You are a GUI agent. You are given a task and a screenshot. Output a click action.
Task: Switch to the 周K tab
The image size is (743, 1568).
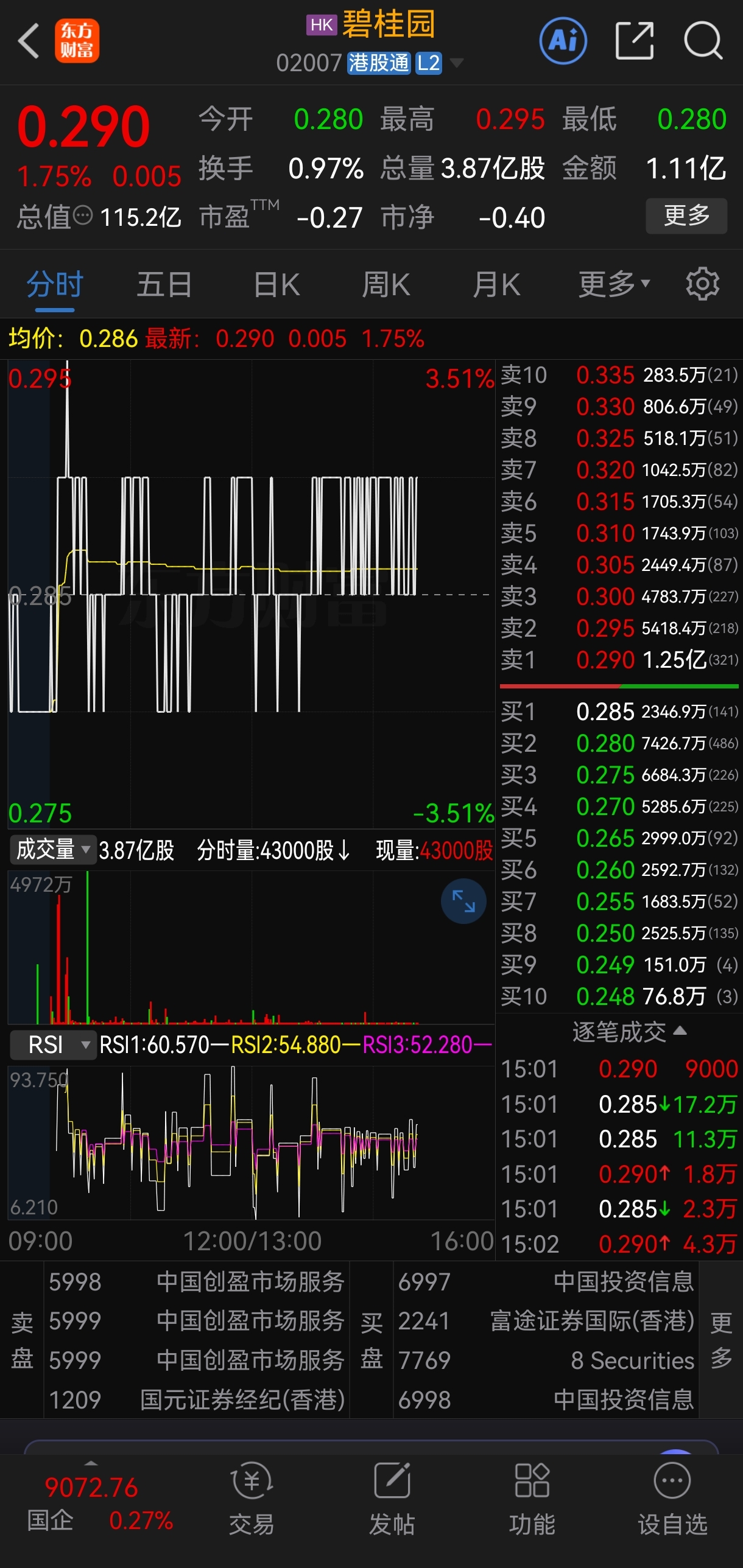pos(386,284)
